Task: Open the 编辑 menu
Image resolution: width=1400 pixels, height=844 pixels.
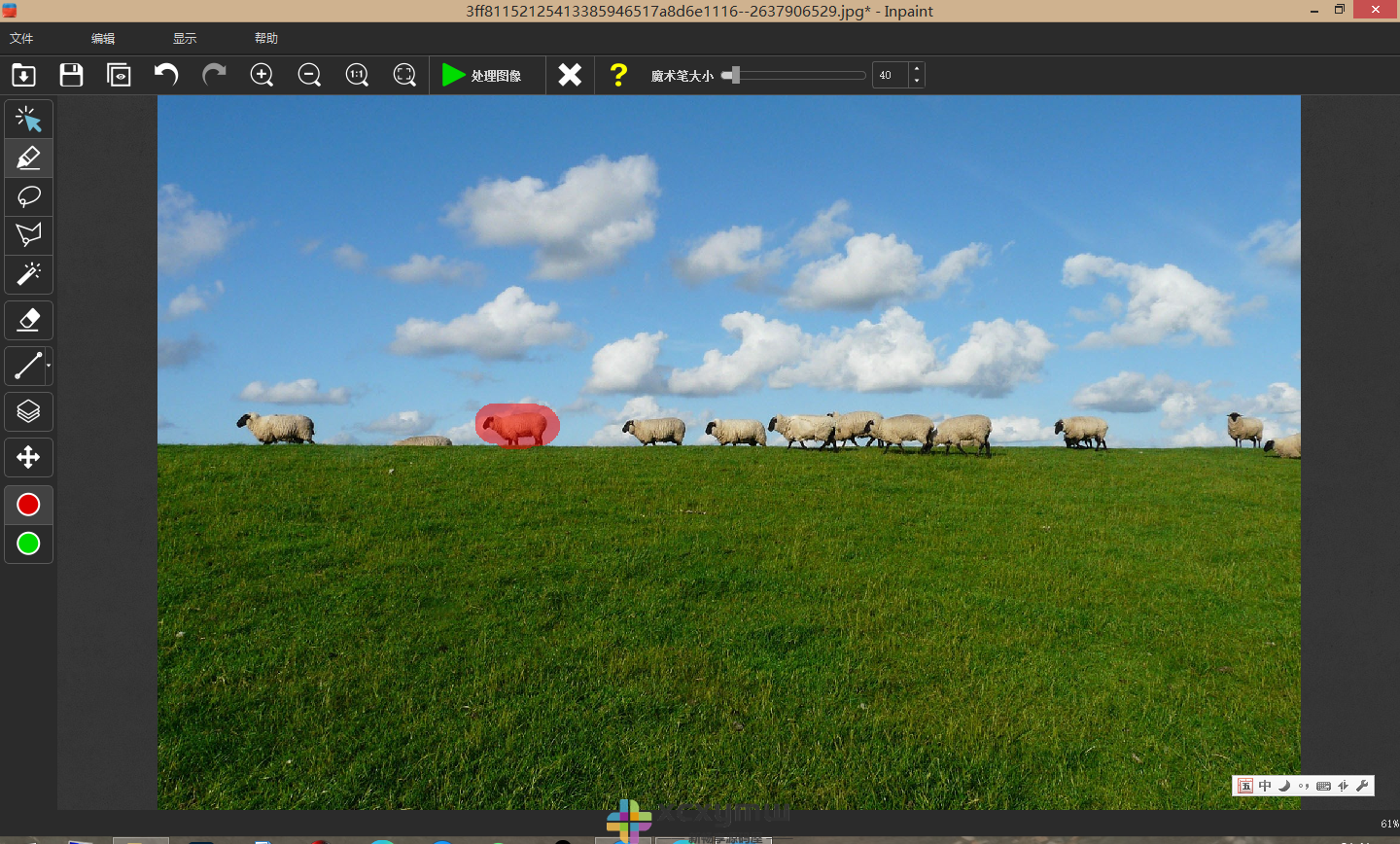Action: tap(103, 38)
